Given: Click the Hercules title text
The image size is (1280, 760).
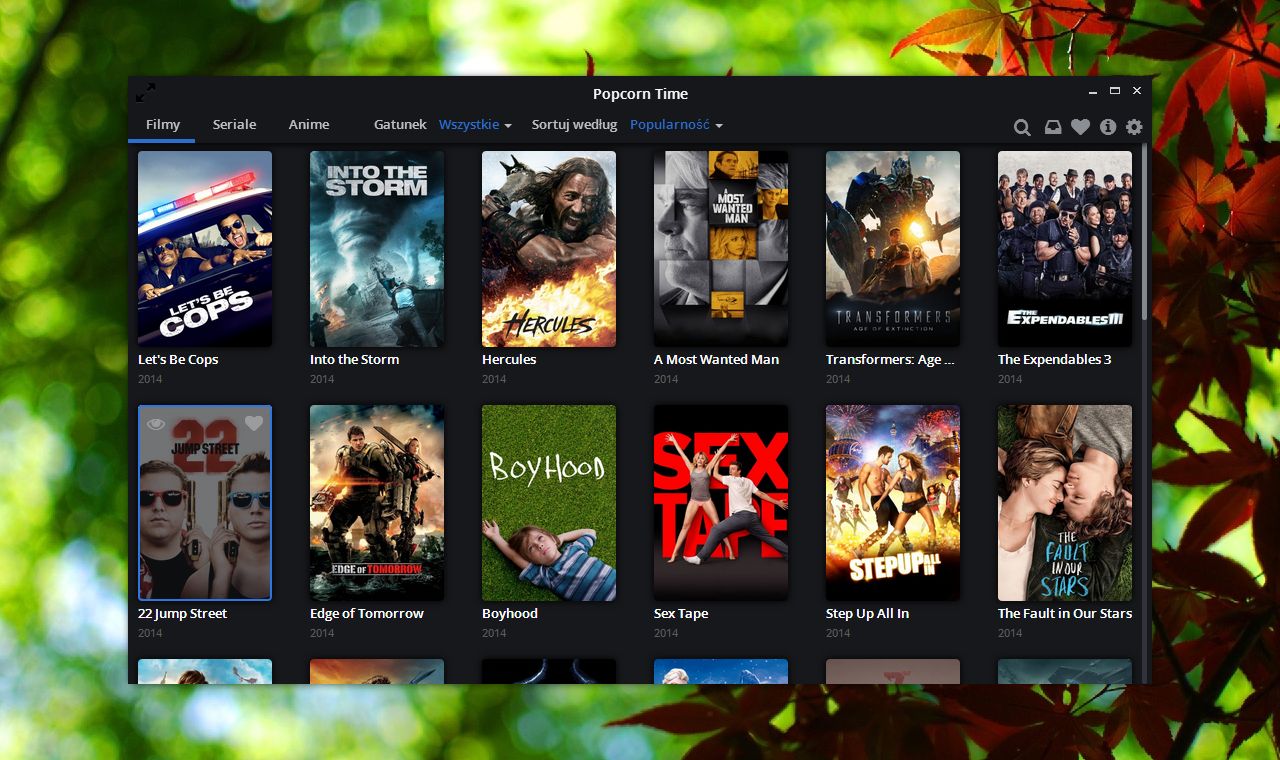Looking at the screenshot, I should pyautogui.click(x=509, y=360).
